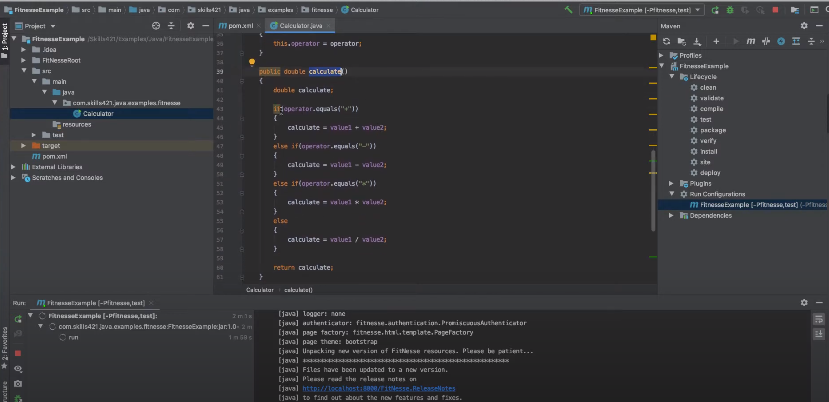Toggle the eye view options in Run panel

pyautogui.click(x=18, y=369)
